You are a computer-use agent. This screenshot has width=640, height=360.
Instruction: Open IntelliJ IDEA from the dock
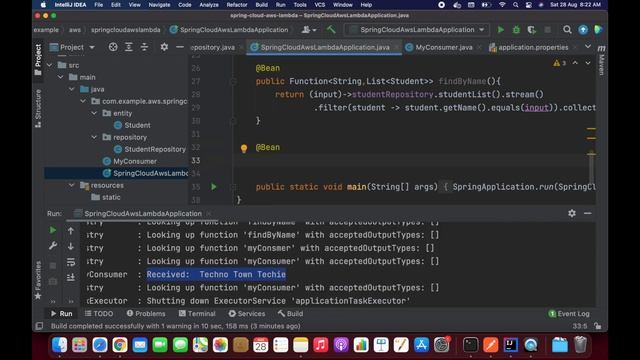(x=511, y=345)
